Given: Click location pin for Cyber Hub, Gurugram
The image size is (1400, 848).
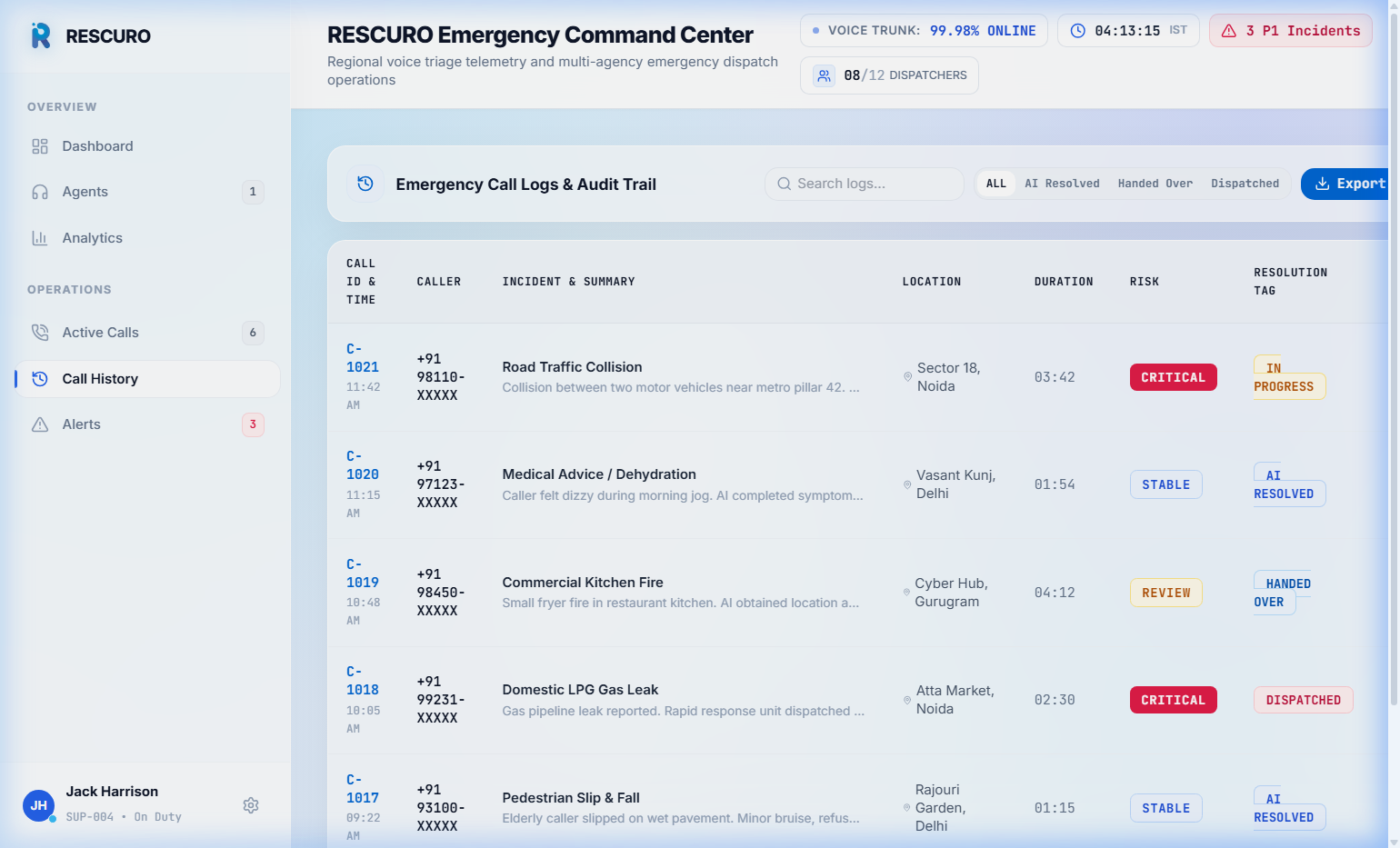Looking at the screenshot, I should pos(906,593).
